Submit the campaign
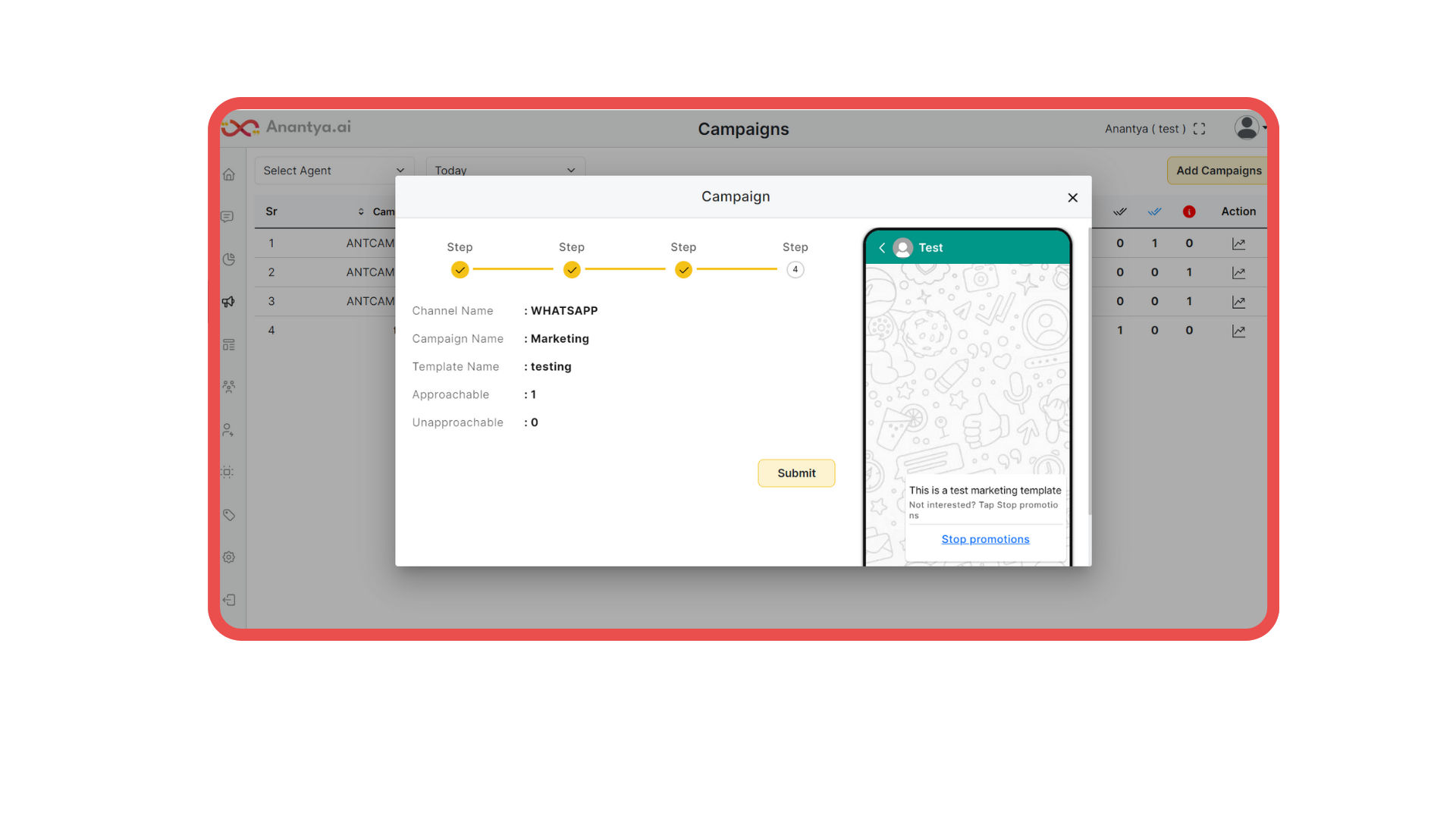Image resolution: width=1456 pixels, height=819 pixels. pyautogui.click(x=796, y=473)
